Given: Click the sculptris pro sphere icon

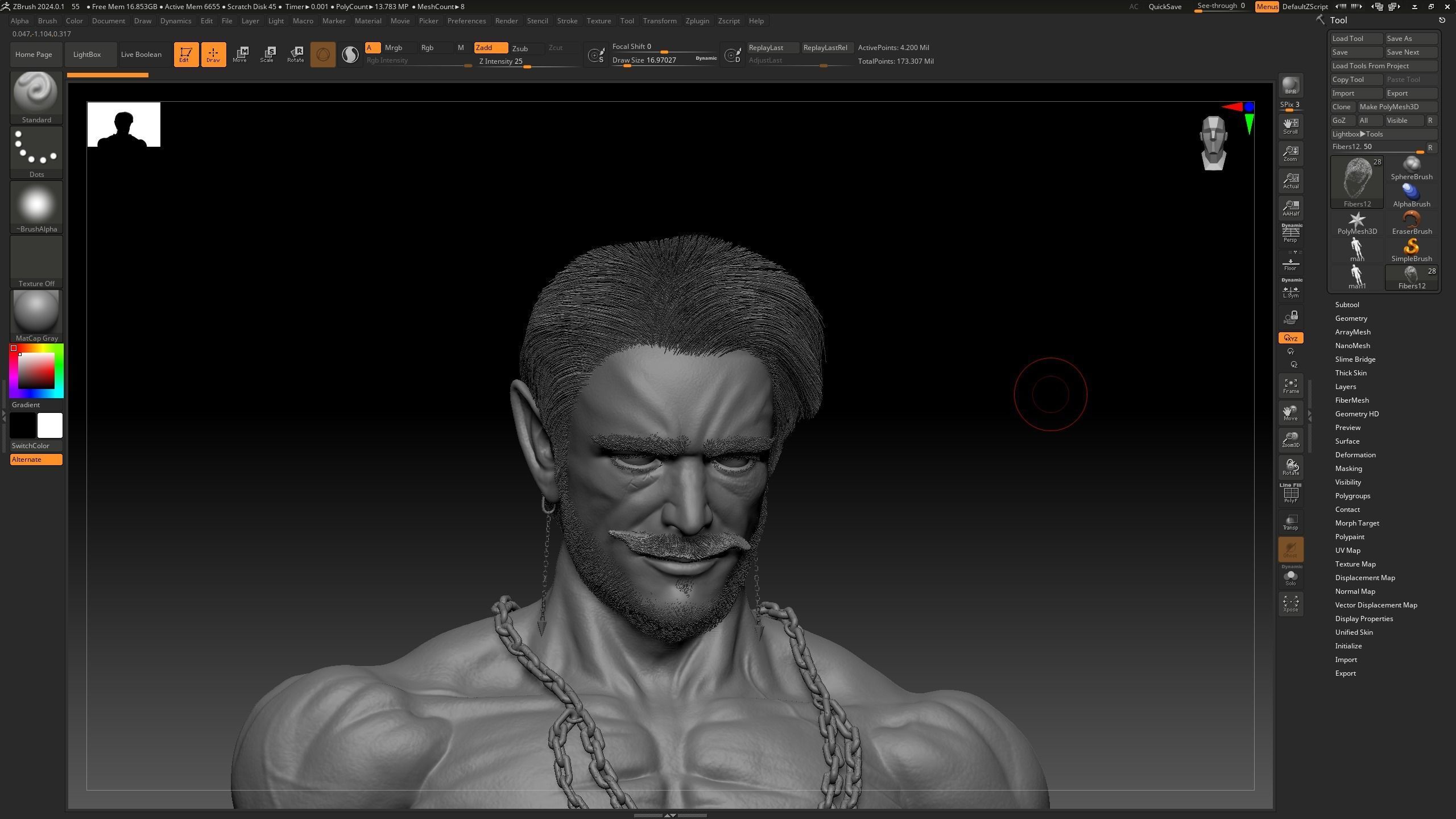Looking at the screenshot, I should (x=323, y=55).
